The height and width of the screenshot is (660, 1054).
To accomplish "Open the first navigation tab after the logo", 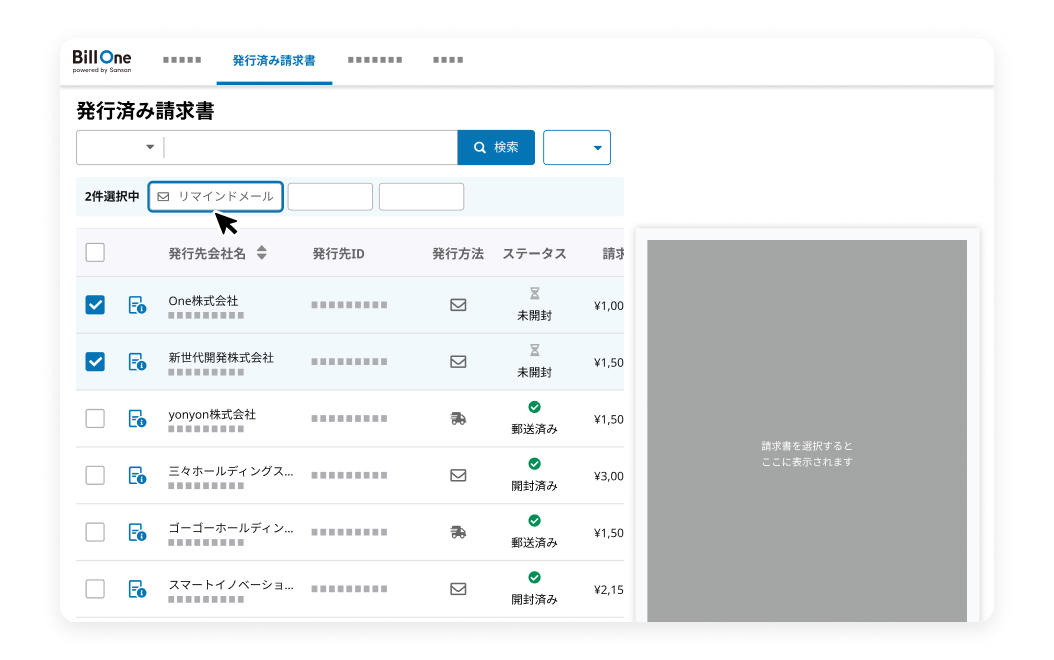I will click(182, 61).
